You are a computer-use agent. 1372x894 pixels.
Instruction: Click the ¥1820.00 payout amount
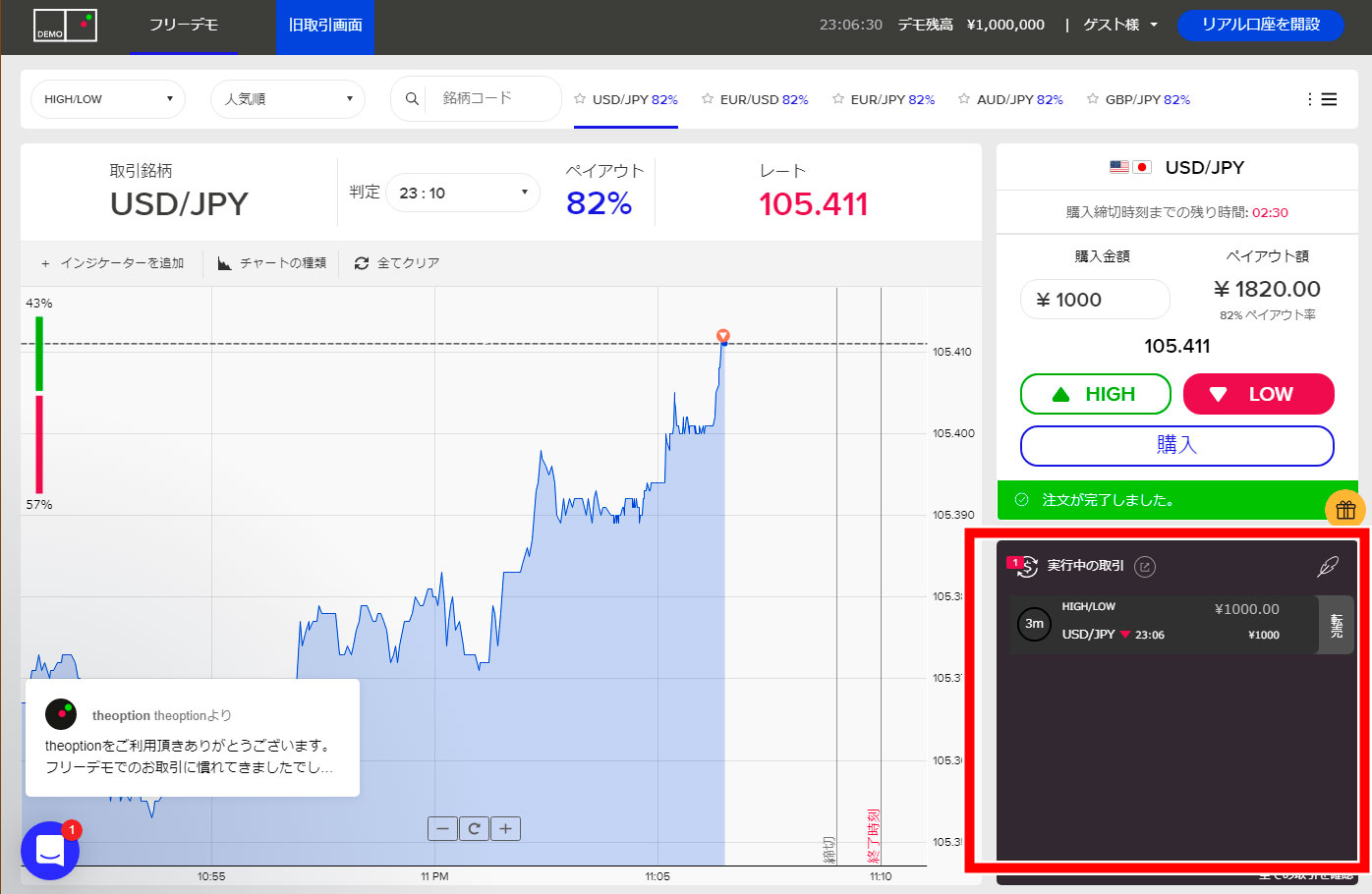tap(1267, 289)
